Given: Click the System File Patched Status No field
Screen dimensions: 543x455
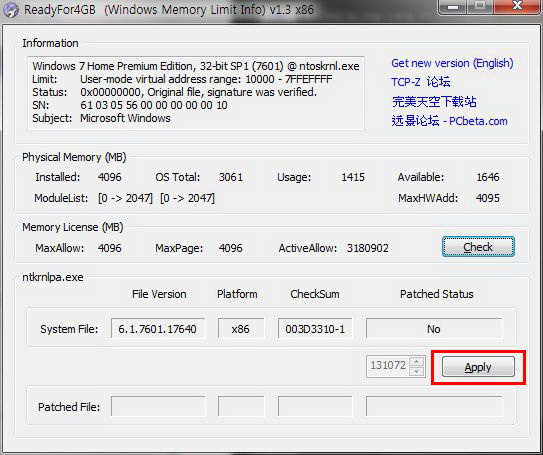Looking at the screenshot, I should pyautogui.click(x=434, y=329).
